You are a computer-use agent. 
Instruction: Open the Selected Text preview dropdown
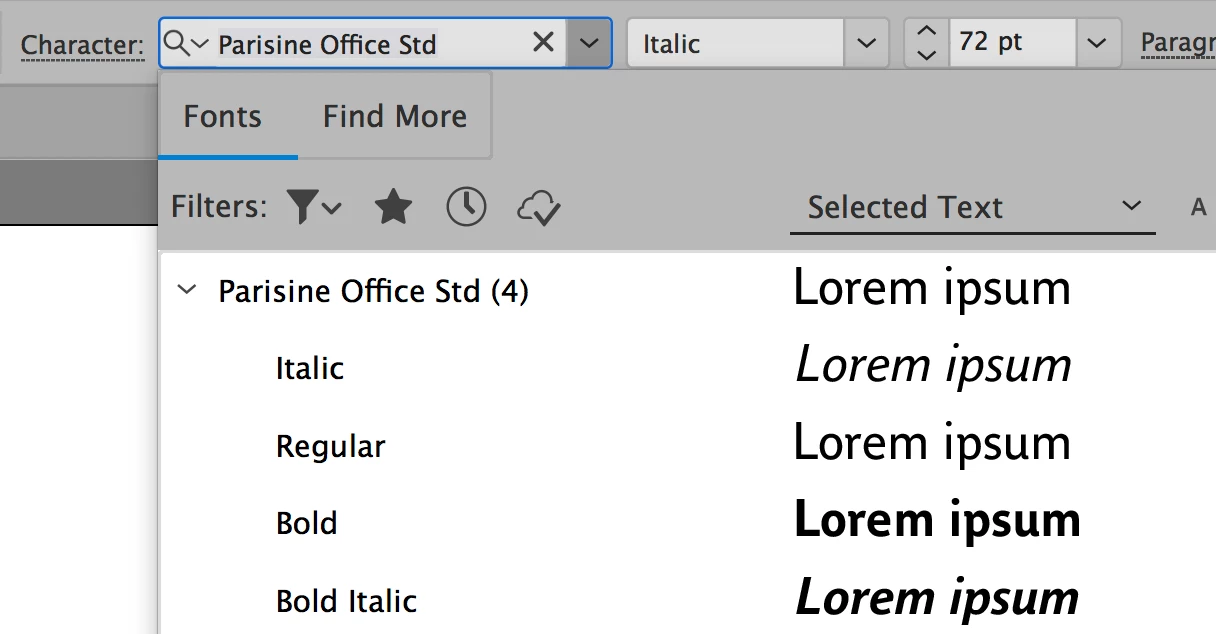pos(973,207)
